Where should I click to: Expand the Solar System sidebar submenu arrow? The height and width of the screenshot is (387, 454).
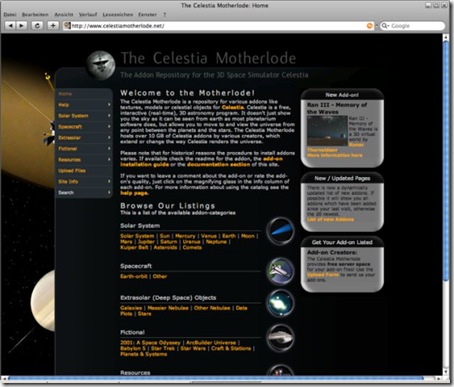[109, 116]
